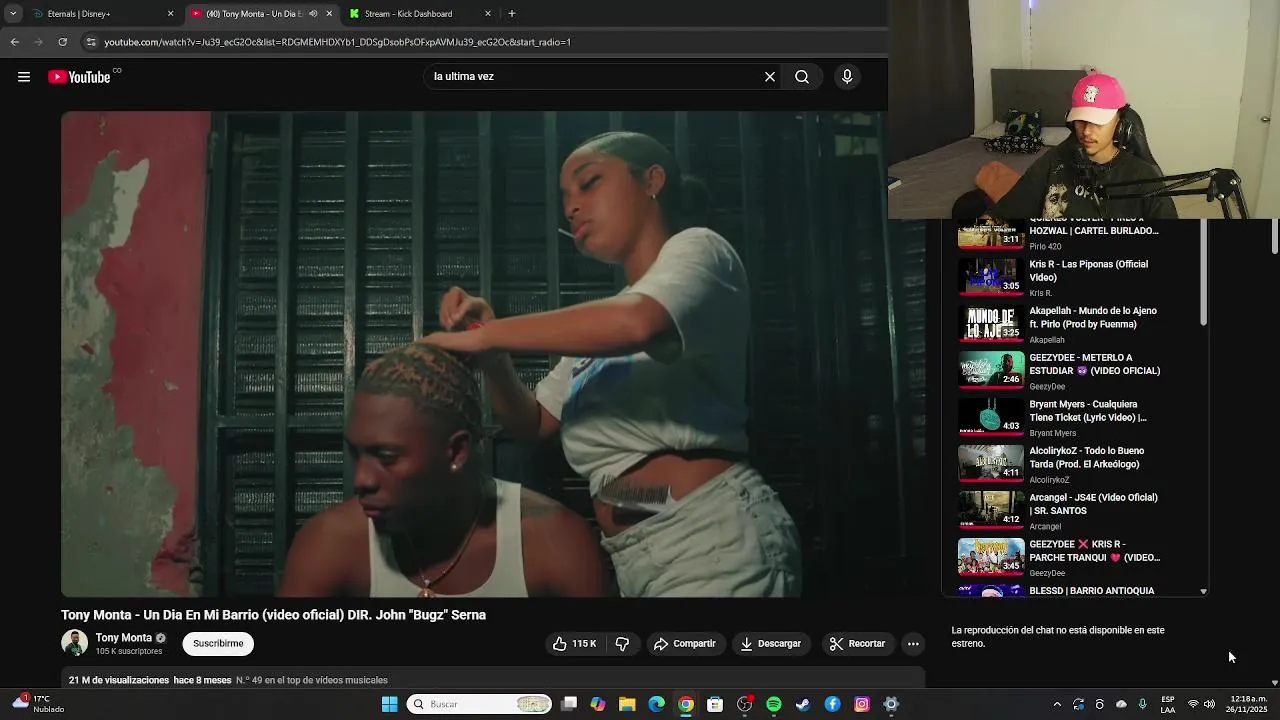Clip the video using Recortar
The height and width of the screenshot is (720, 1280).
pyautogui.click(x=858, y=644)
